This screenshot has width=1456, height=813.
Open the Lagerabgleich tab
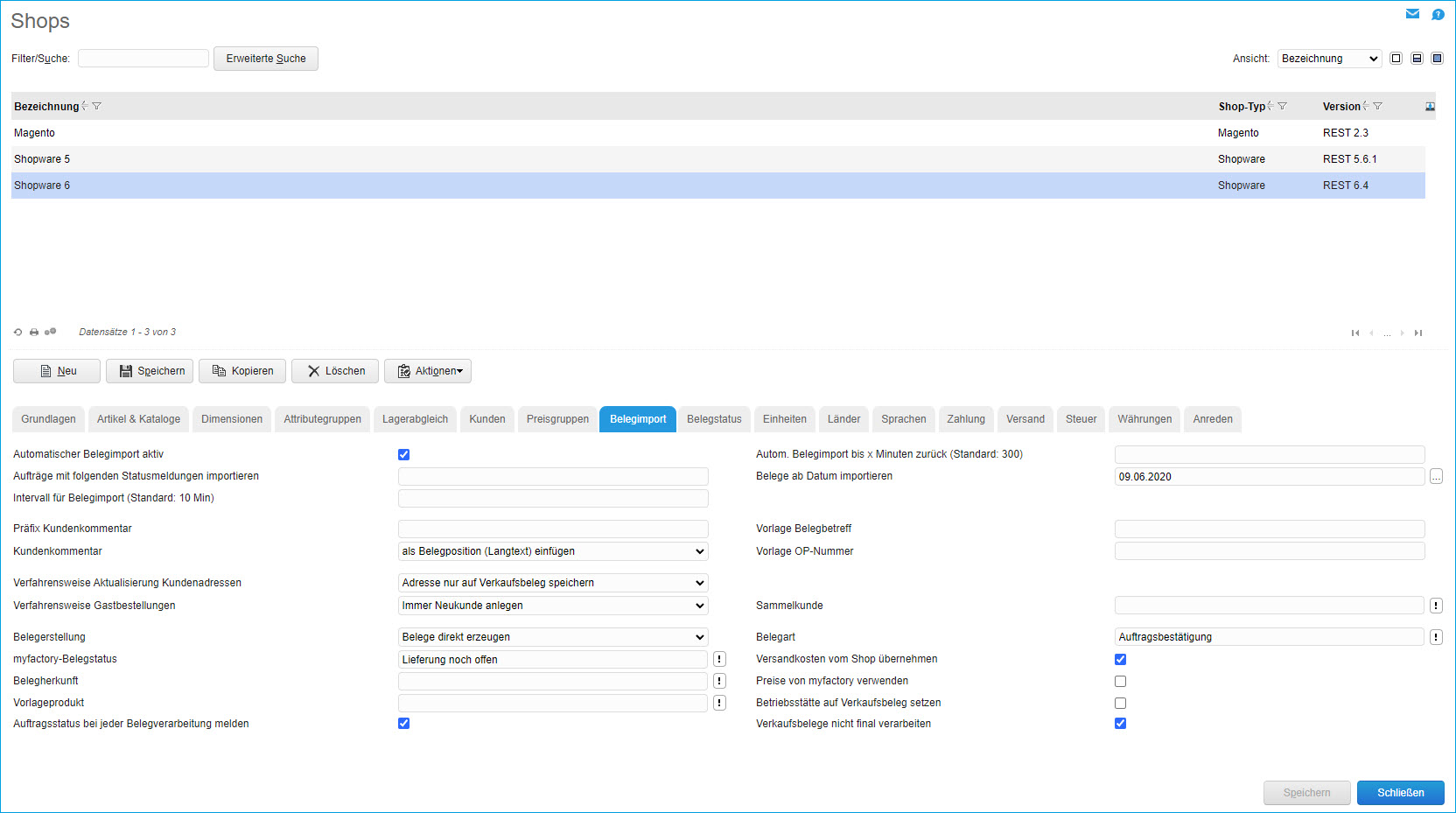pyautogui.click(x=415, y=419)
